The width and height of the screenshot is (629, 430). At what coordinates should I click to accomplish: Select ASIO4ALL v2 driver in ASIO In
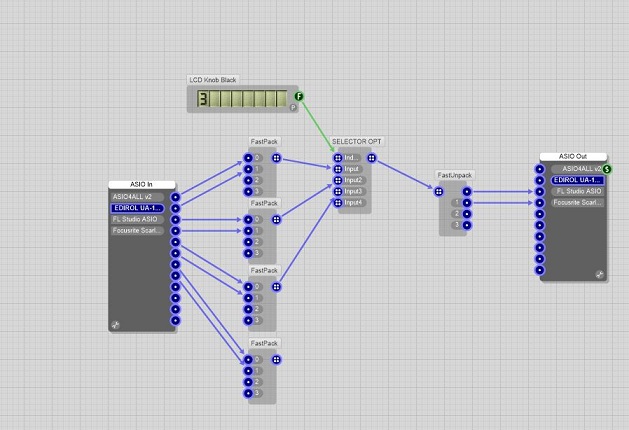click(x=136, y=197)
